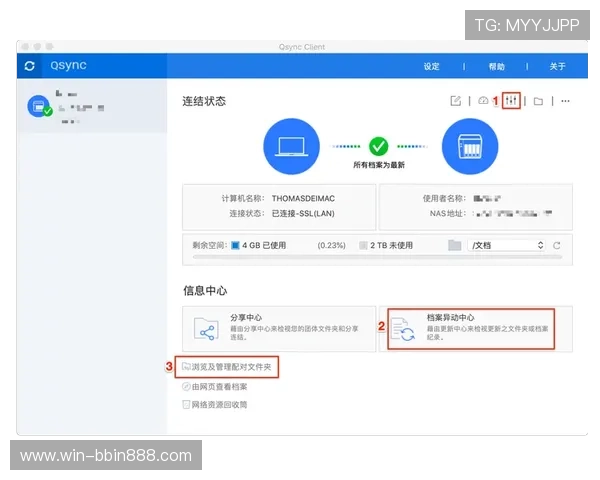Click the 信息中心 section heading

pyautogui.click(x=205, y=291)
